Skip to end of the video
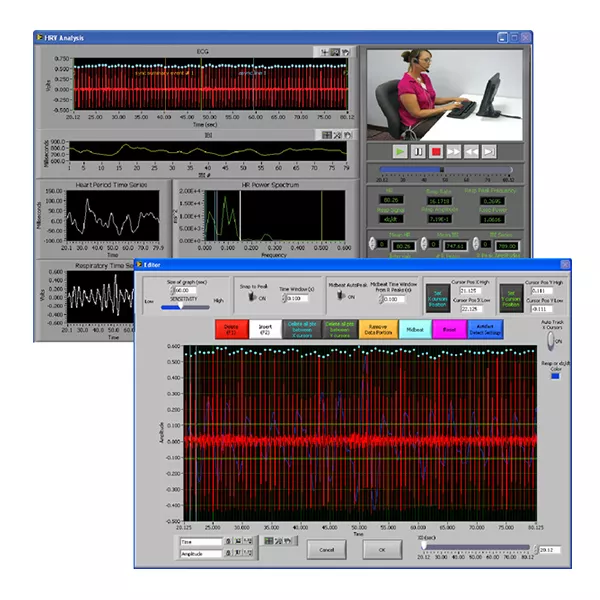 point(489,152)
